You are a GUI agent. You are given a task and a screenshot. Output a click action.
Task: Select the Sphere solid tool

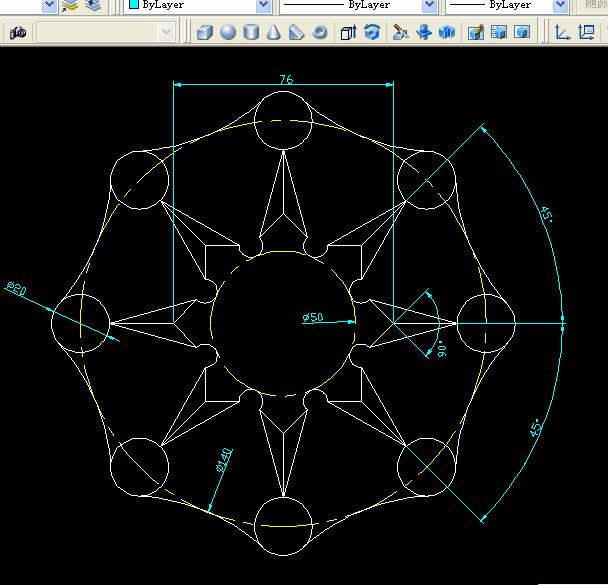(228, 32)
